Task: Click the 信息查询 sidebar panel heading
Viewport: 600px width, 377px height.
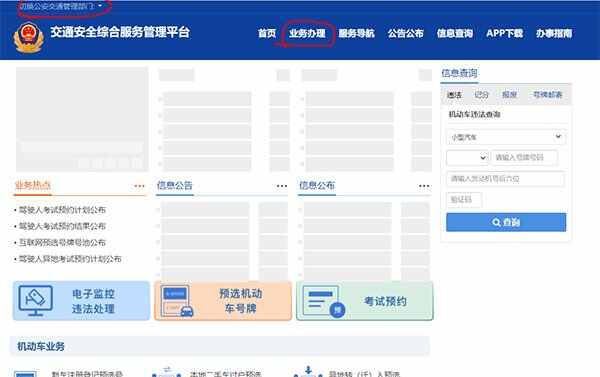Action: pos(459,73)
